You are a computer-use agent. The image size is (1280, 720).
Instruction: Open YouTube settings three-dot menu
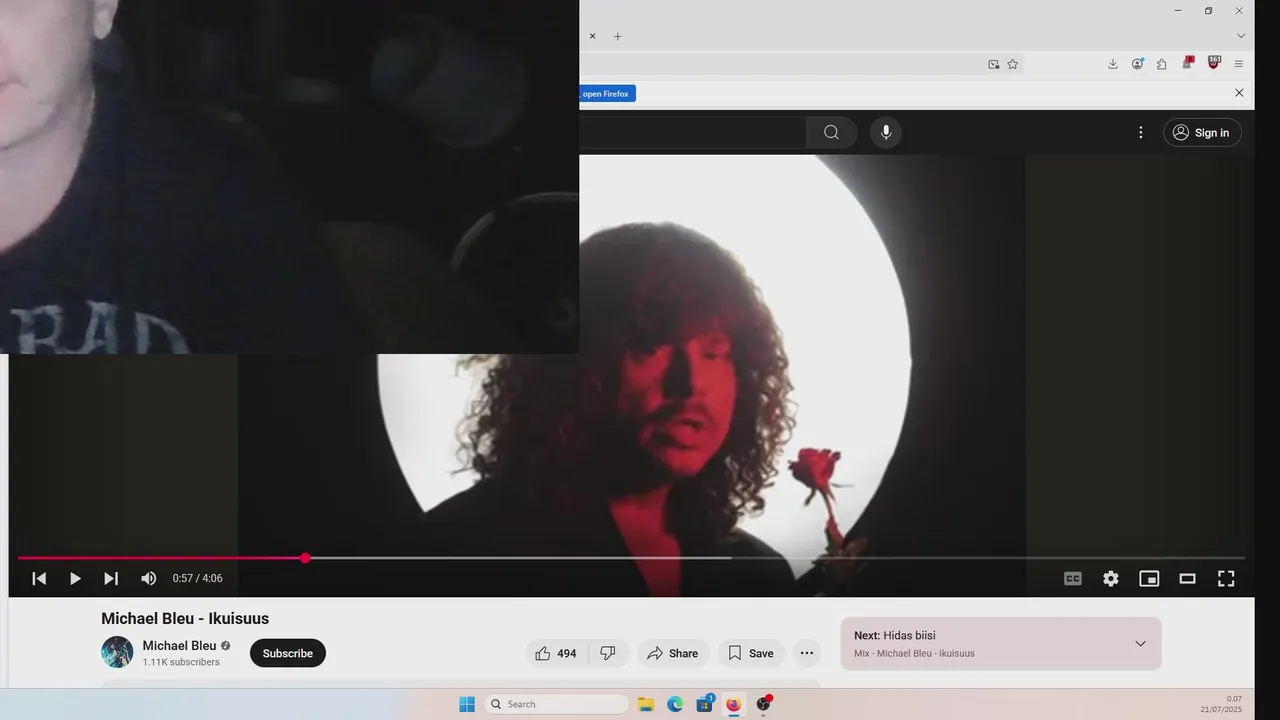coord(1140,132)
